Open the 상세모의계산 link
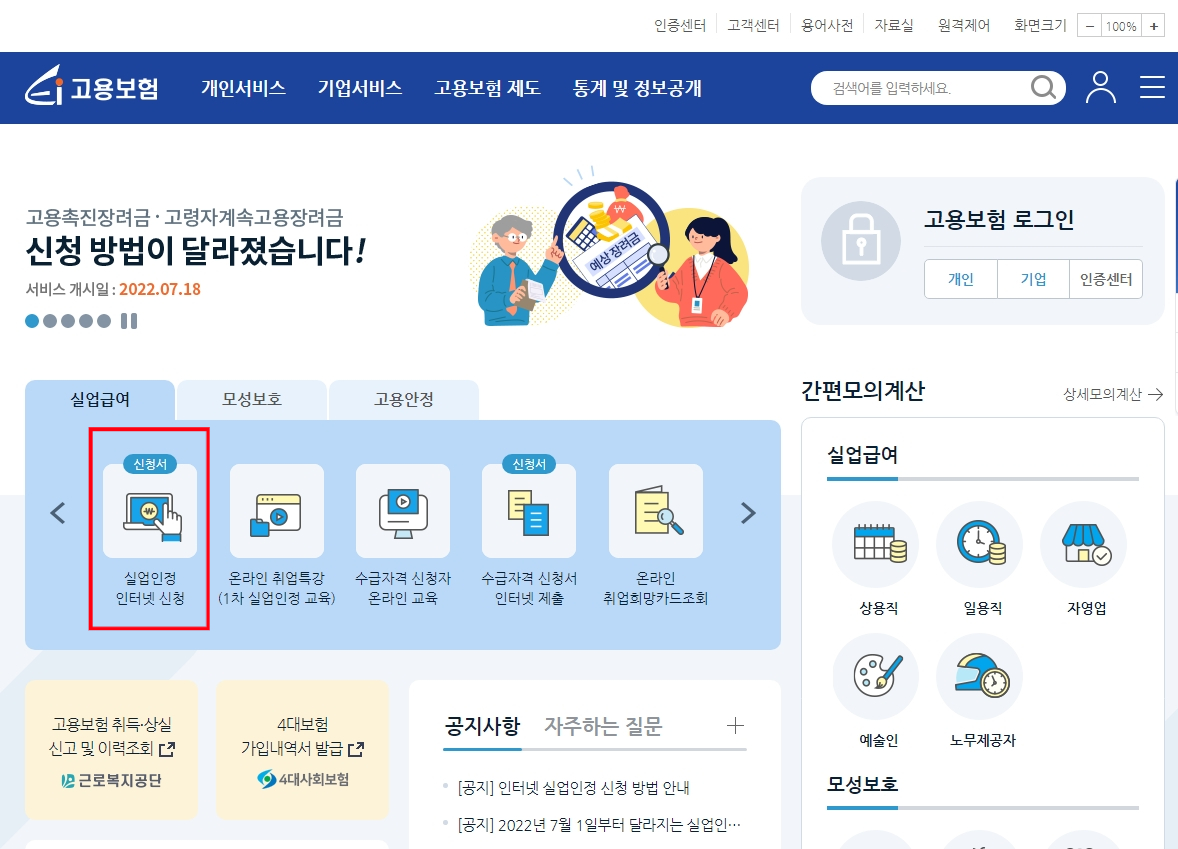Image resolution: width=1178 pixels, height=849 pixels. pos(1113,394)
